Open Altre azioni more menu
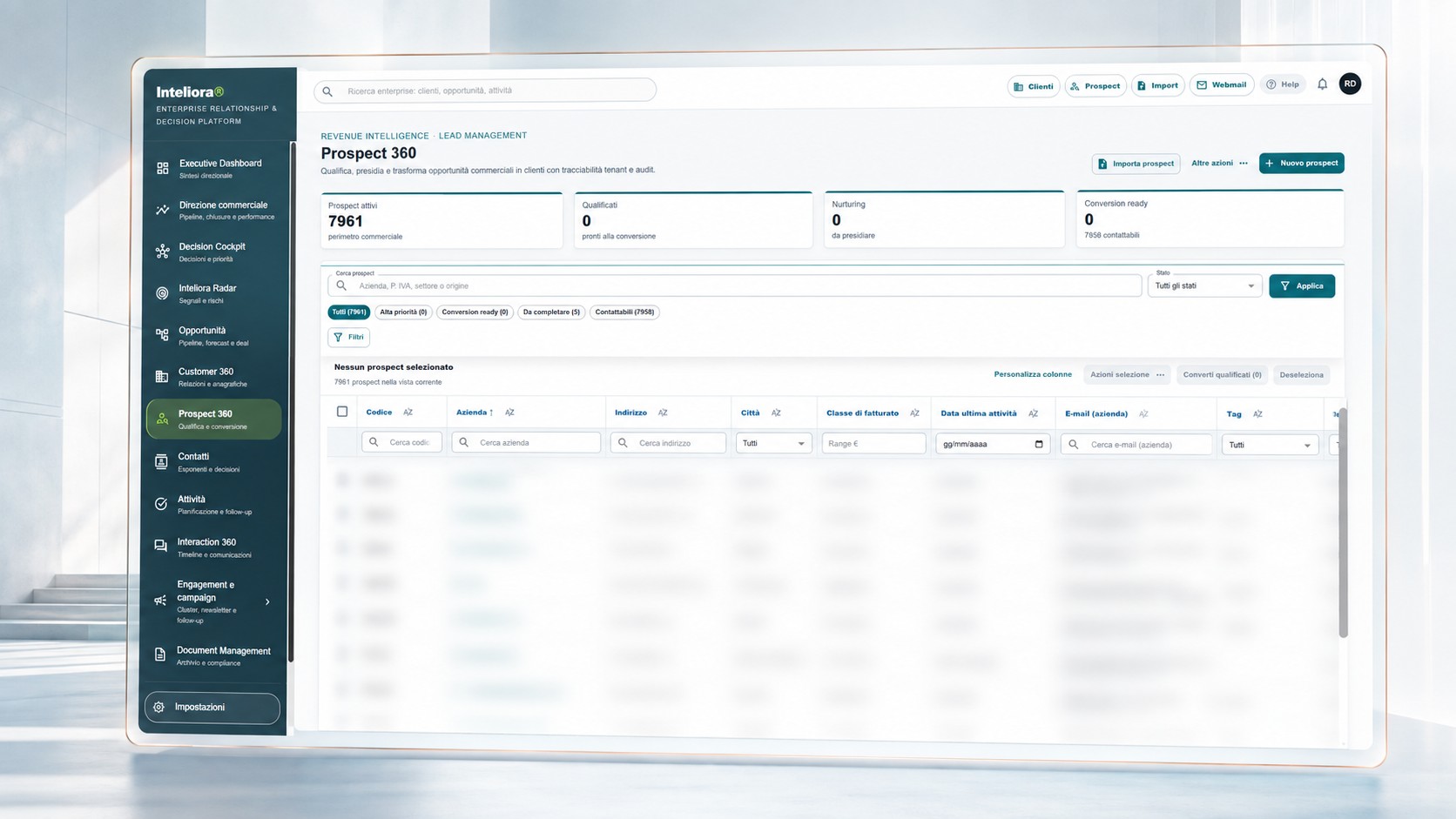Viewport: 1456px width, 819px height. click(x=1219, y=163)
